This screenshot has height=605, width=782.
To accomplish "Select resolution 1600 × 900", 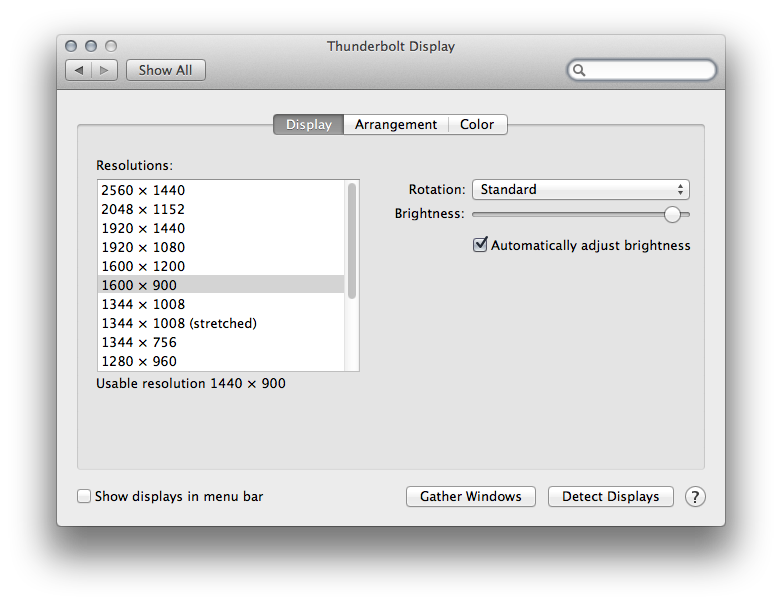I will (221, 285).
